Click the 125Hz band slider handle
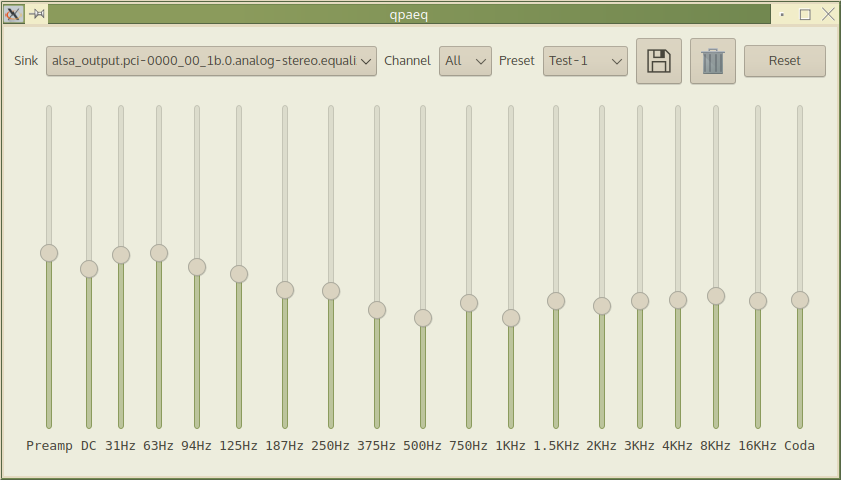The height and width of the screenshot is (480, 841). (239, 274)
